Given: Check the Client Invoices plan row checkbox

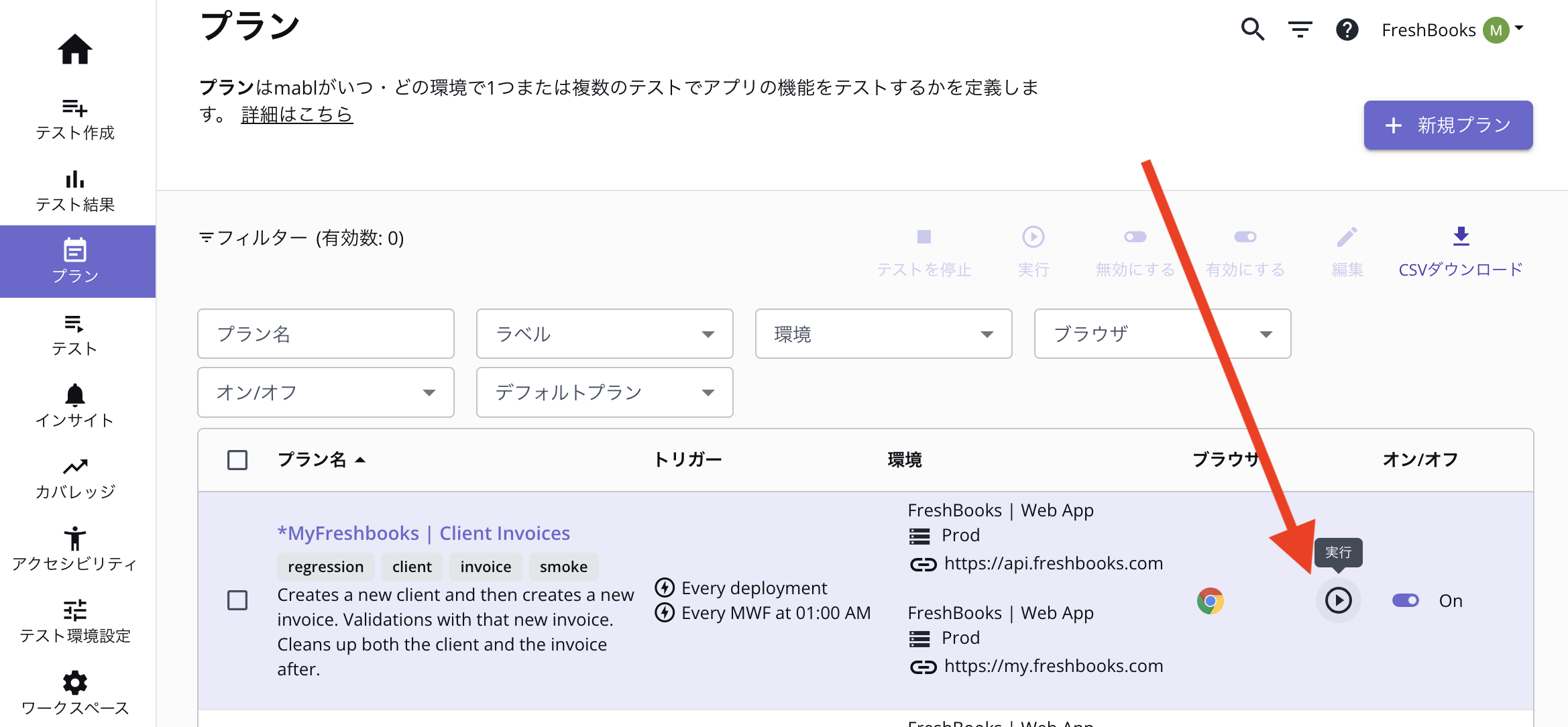Looking at the screenshot, I should (x=237, y=600).
